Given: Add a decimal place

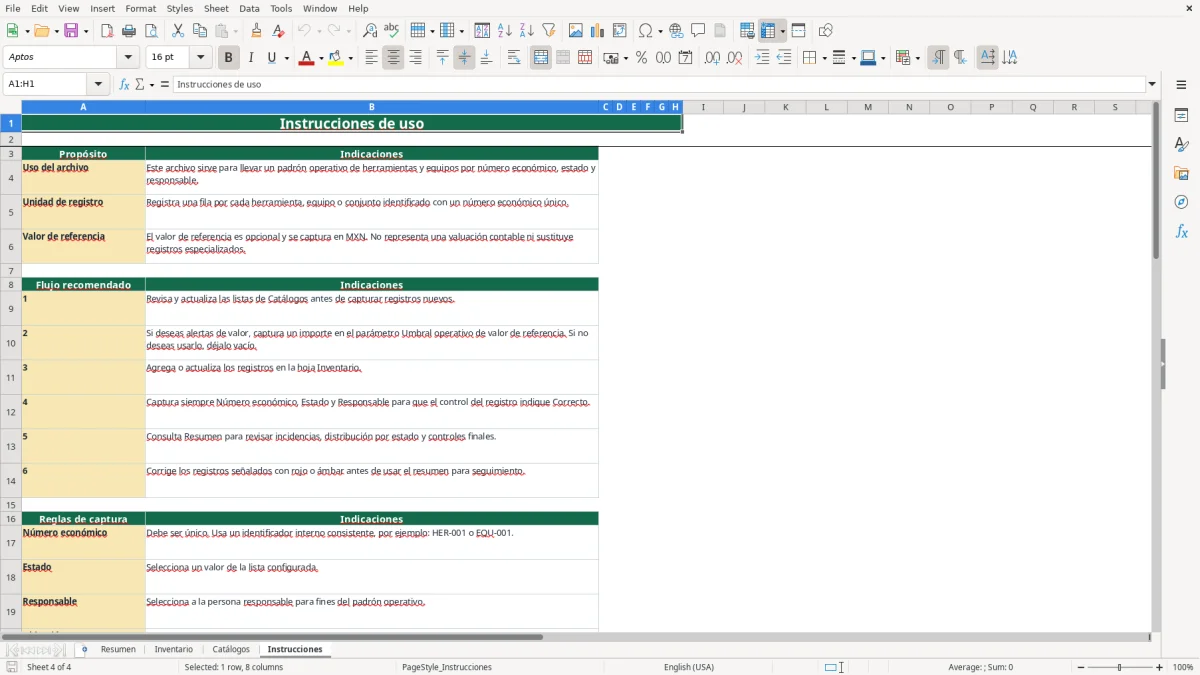Looking at the screenshot, I should click(712, 58).
